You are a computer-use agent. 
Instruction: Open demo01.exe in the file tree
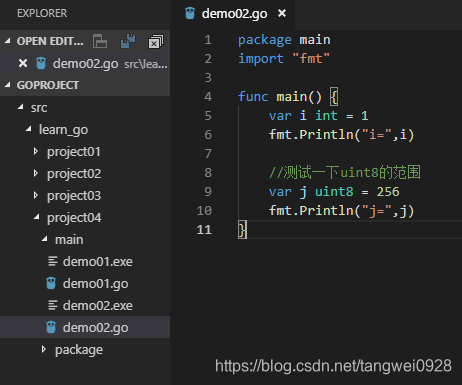click(85, 261)
